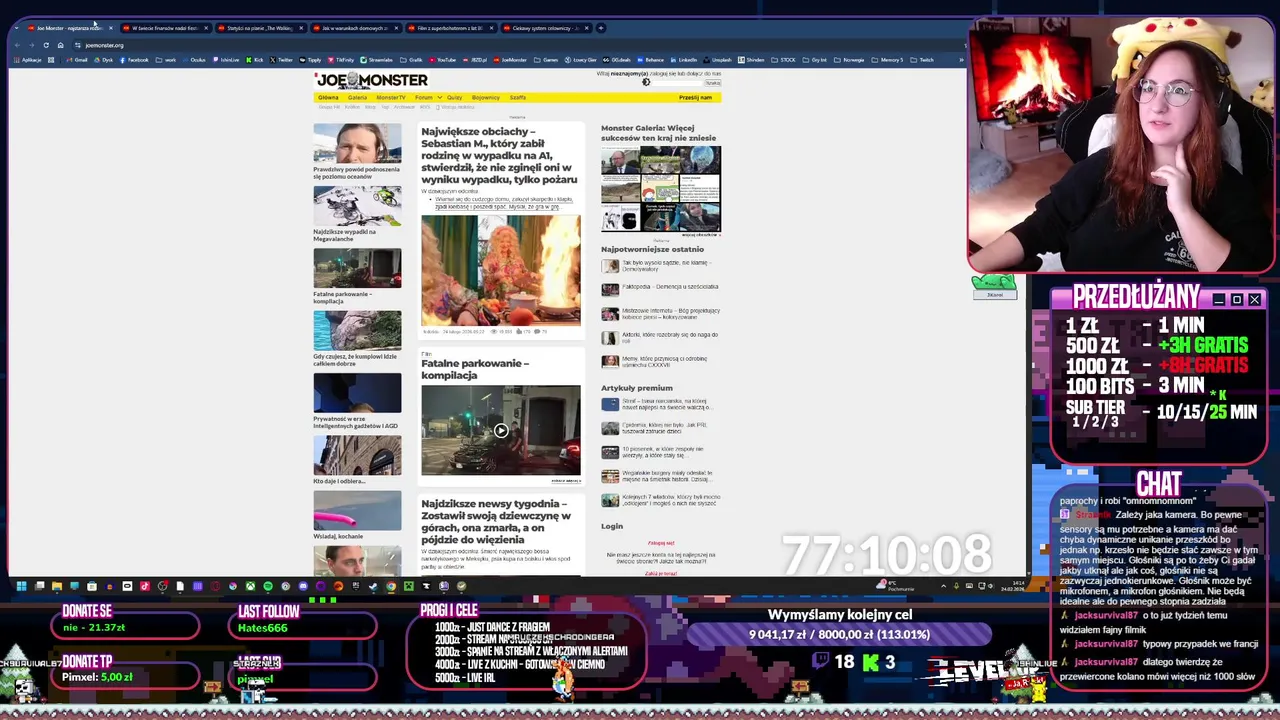Open Xbox app from the taskbar

pos(250,586)
